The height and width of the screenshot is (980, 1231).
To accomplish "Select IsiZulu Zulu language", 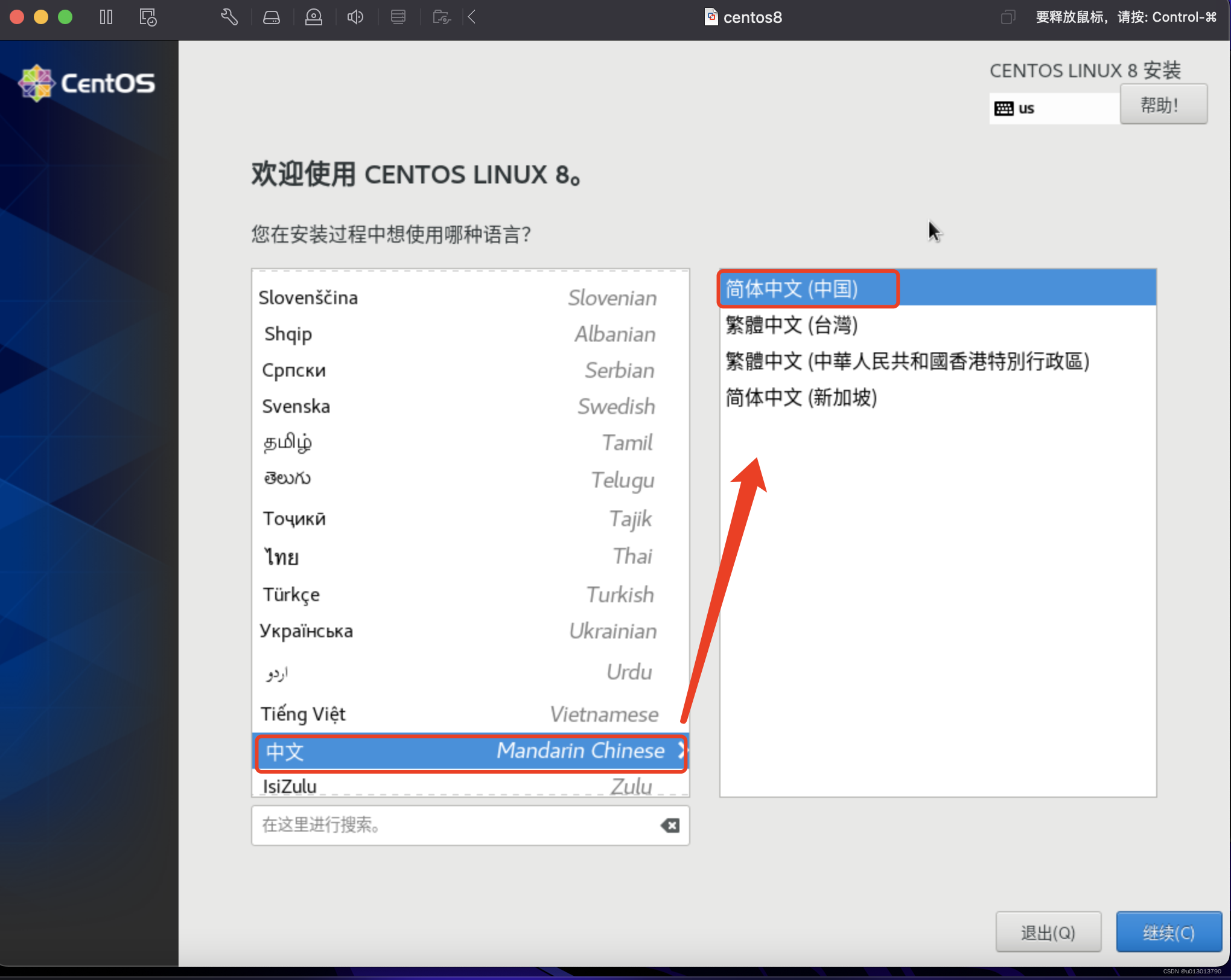I will (470, 784).
